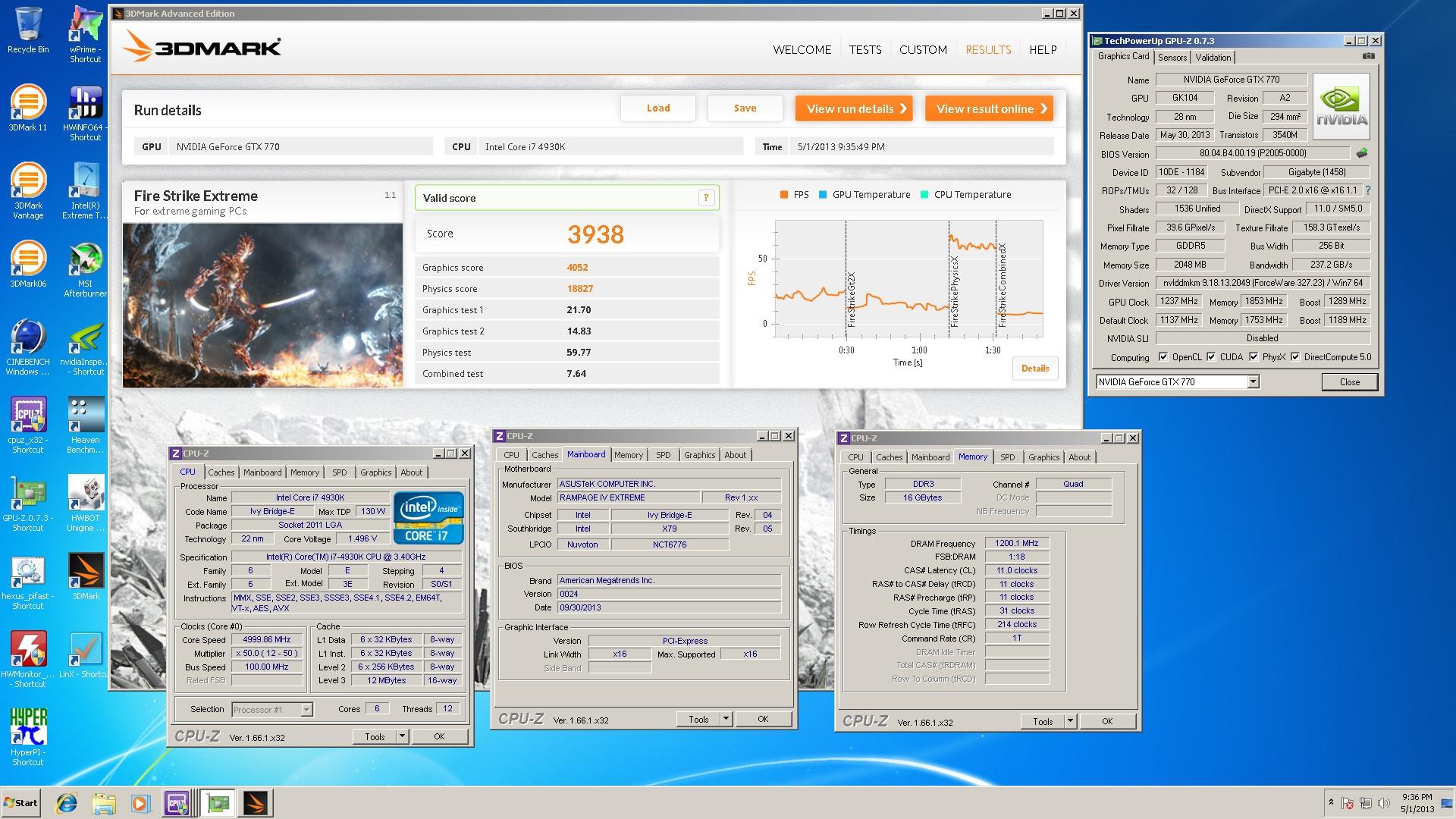Click the Load button in Run details
The image size is (1456, 819).
658,108
